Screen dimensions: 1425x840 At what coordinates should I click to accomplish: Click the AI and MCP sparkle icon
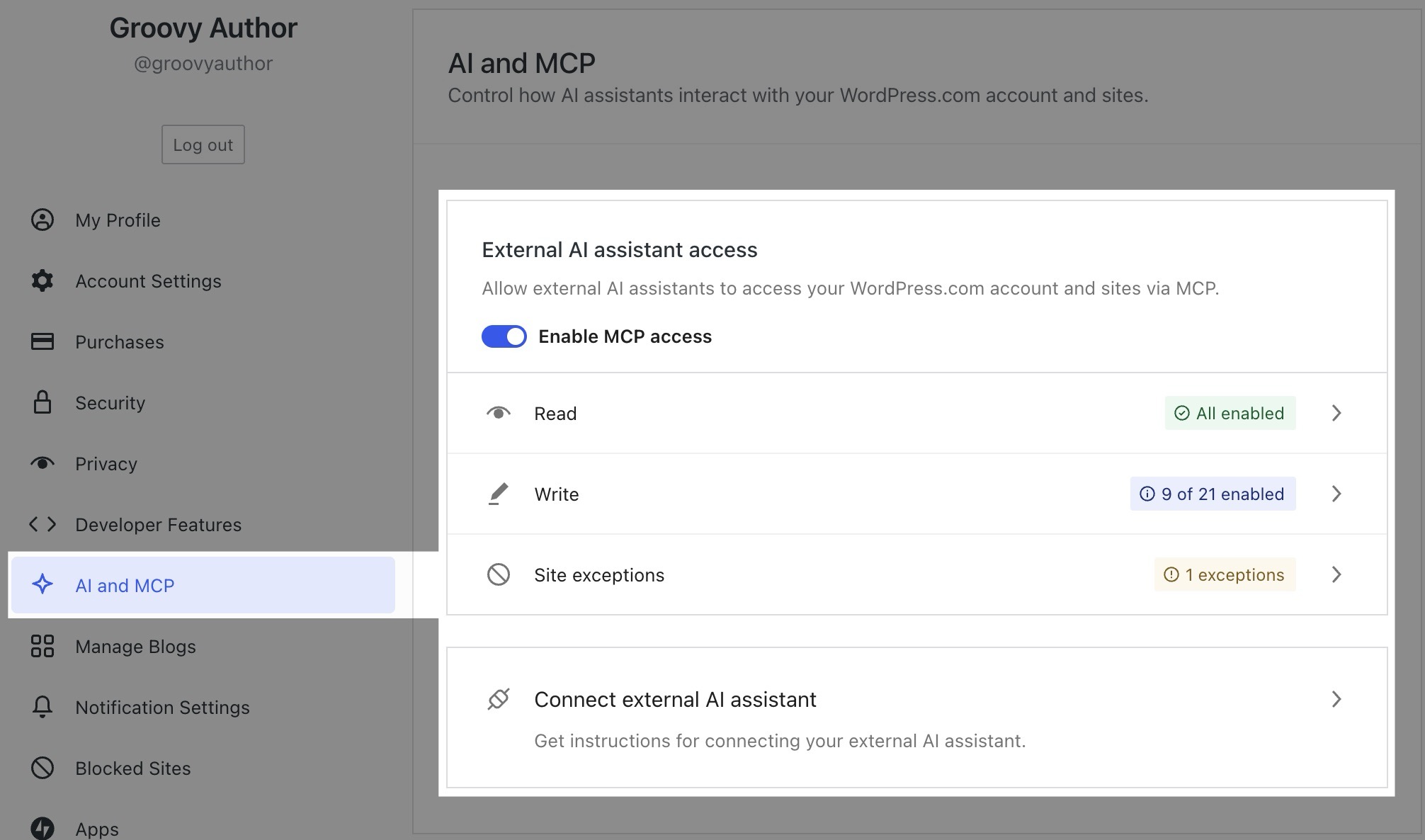click(42, 584)
